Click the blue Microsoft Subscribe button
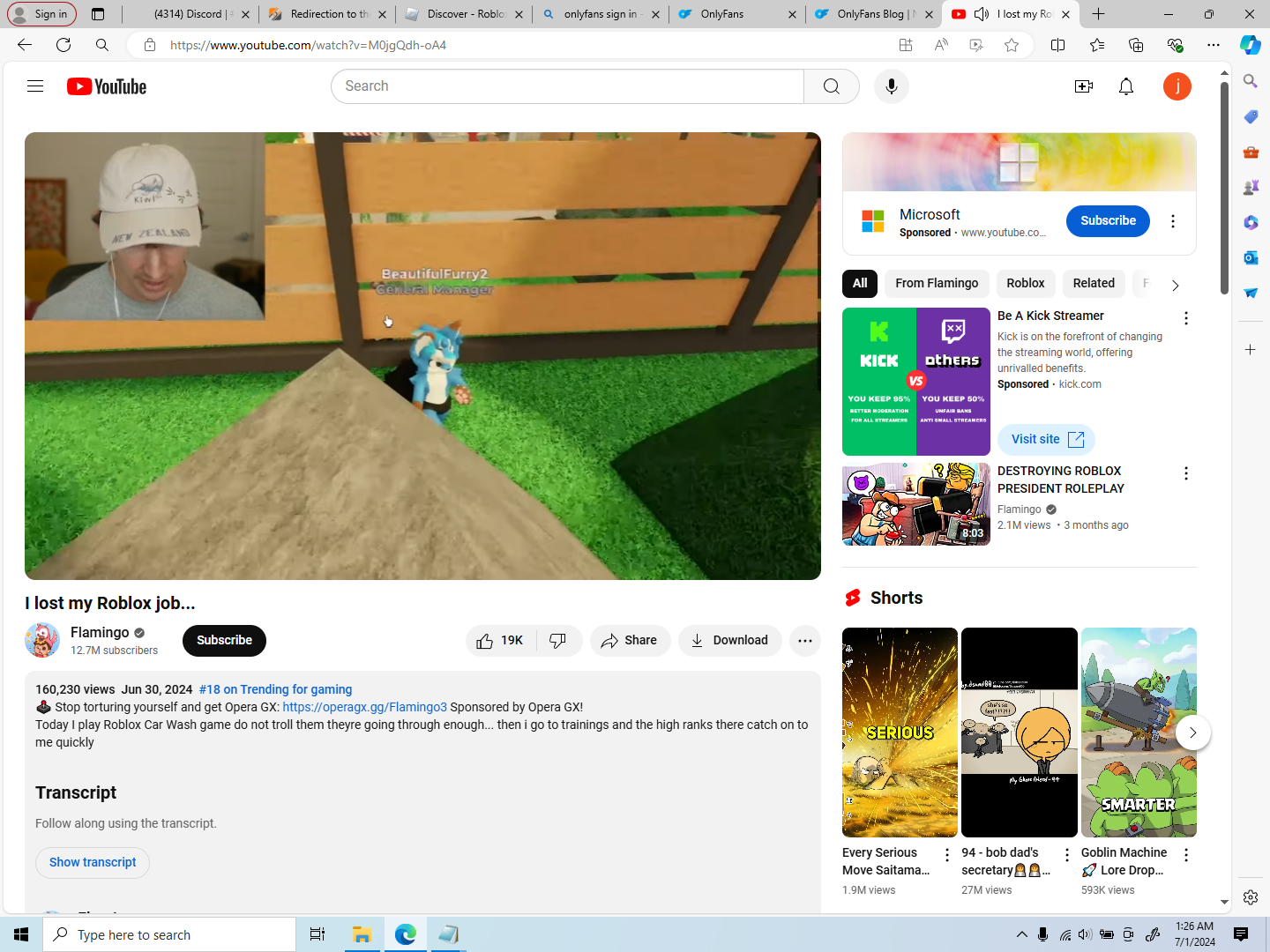The image size is (1270, 952). click(x=1108, y=220)
